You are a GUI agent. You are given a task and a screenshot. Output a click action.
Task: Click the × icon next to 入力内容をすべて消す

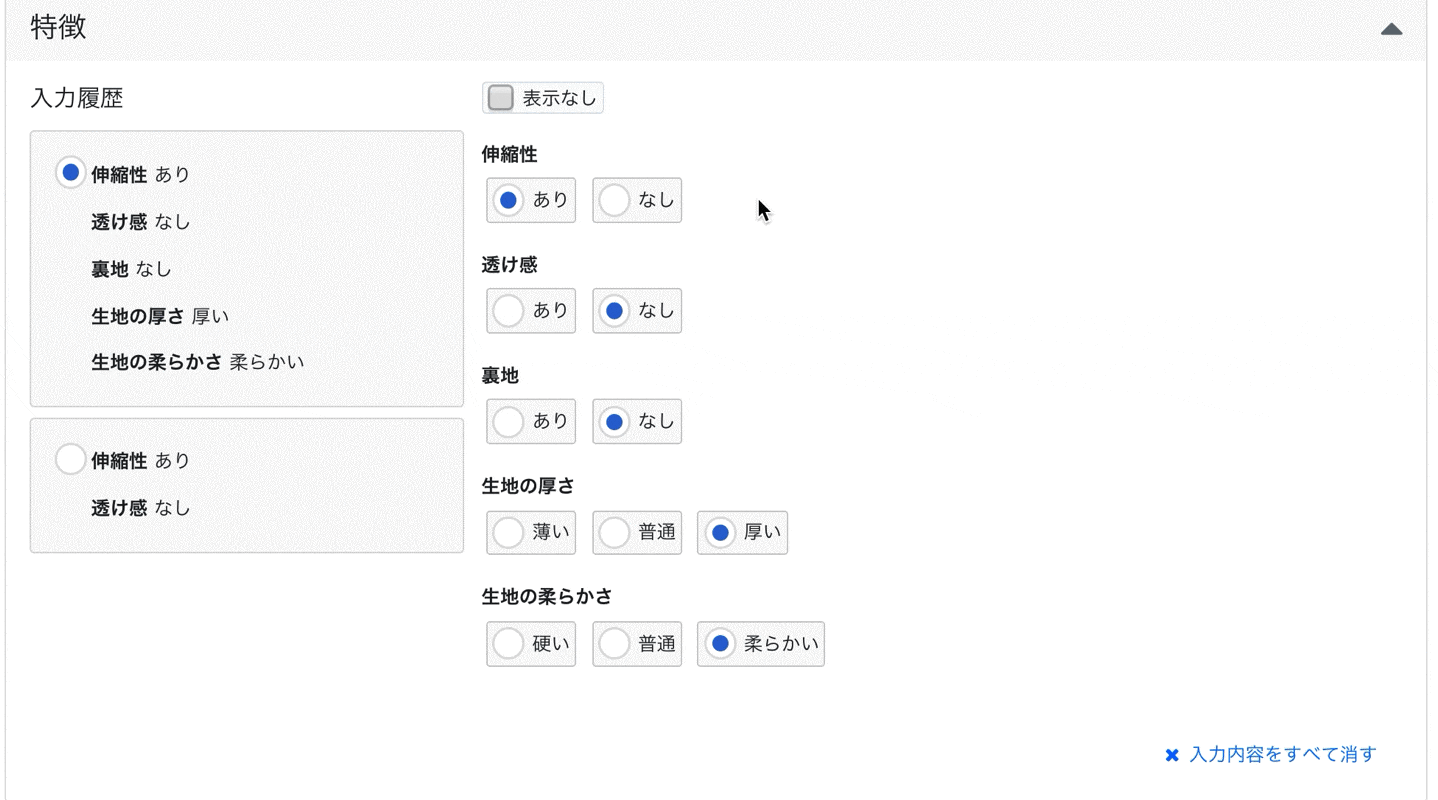(x=1170, y=754)
